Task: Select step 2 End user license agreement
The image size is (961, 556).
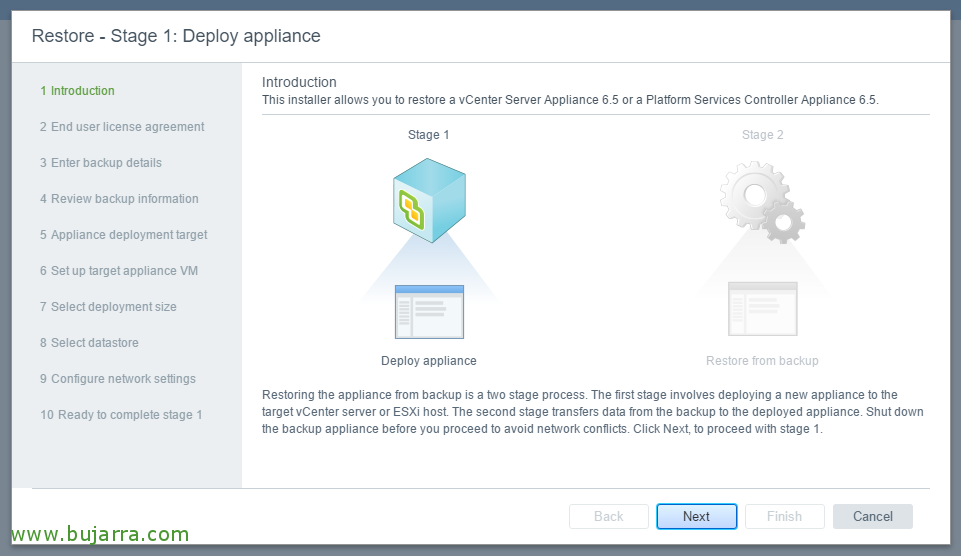Action: (x=122, y=127)
